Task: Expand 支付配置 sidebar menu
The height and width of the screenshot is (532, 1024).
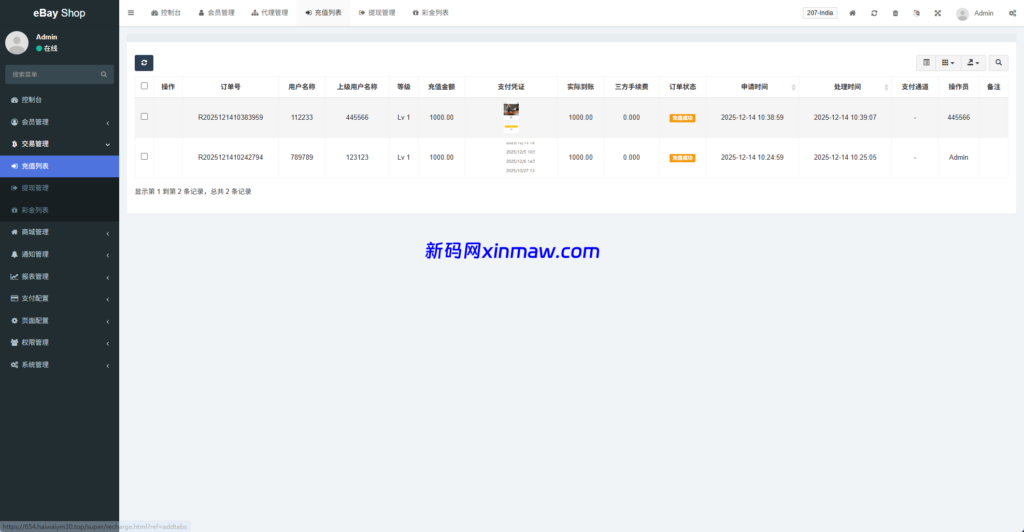Action: [x=59, y=298]
